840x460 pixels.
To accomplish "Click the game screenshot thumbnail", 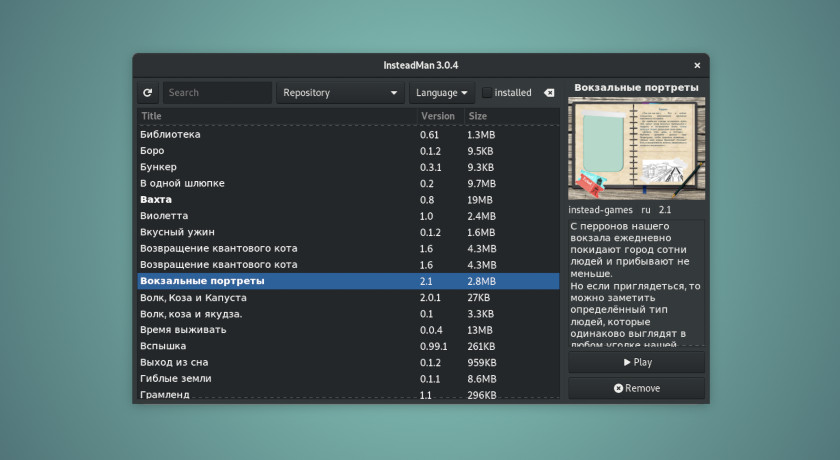I will pyautogui.click(x=636, y=148).
